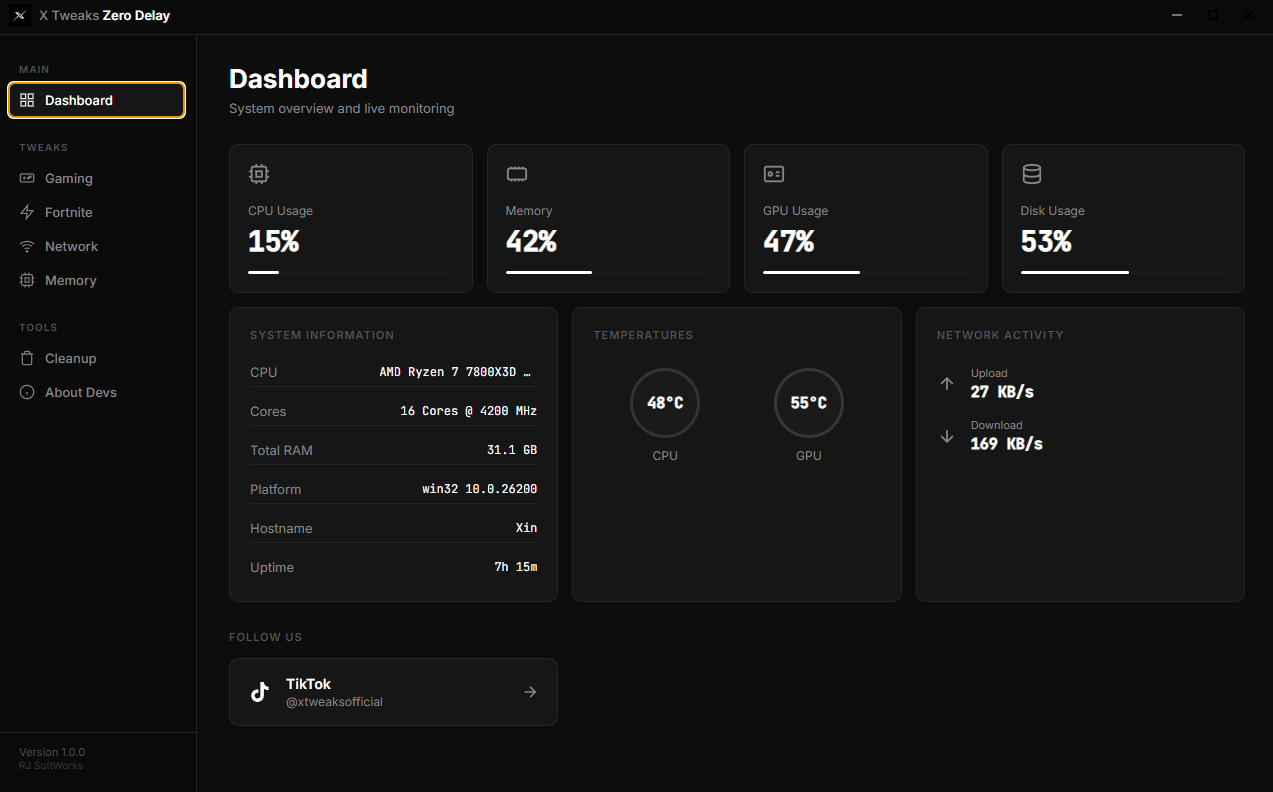Click the Fortnite lightning bolt icon
The height and width of the screenshot is (792, 1273).
tap(27, 212)
